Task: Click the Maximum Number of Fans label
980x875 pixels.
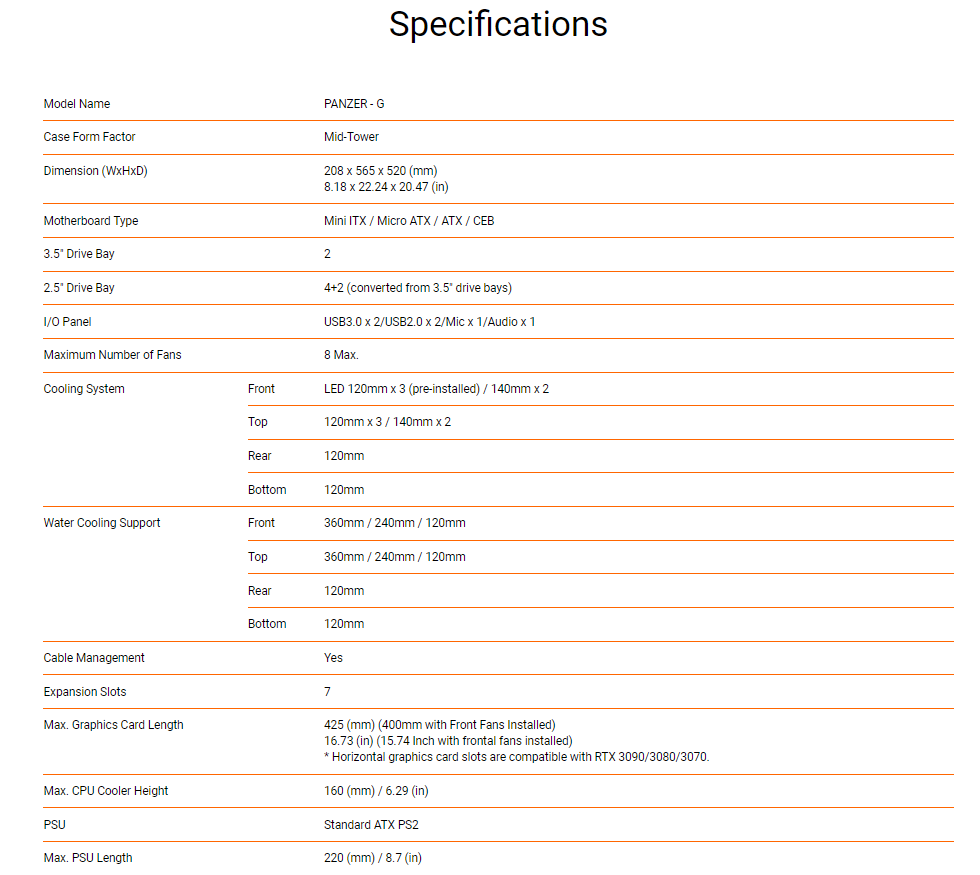Action: coord(112,355)
